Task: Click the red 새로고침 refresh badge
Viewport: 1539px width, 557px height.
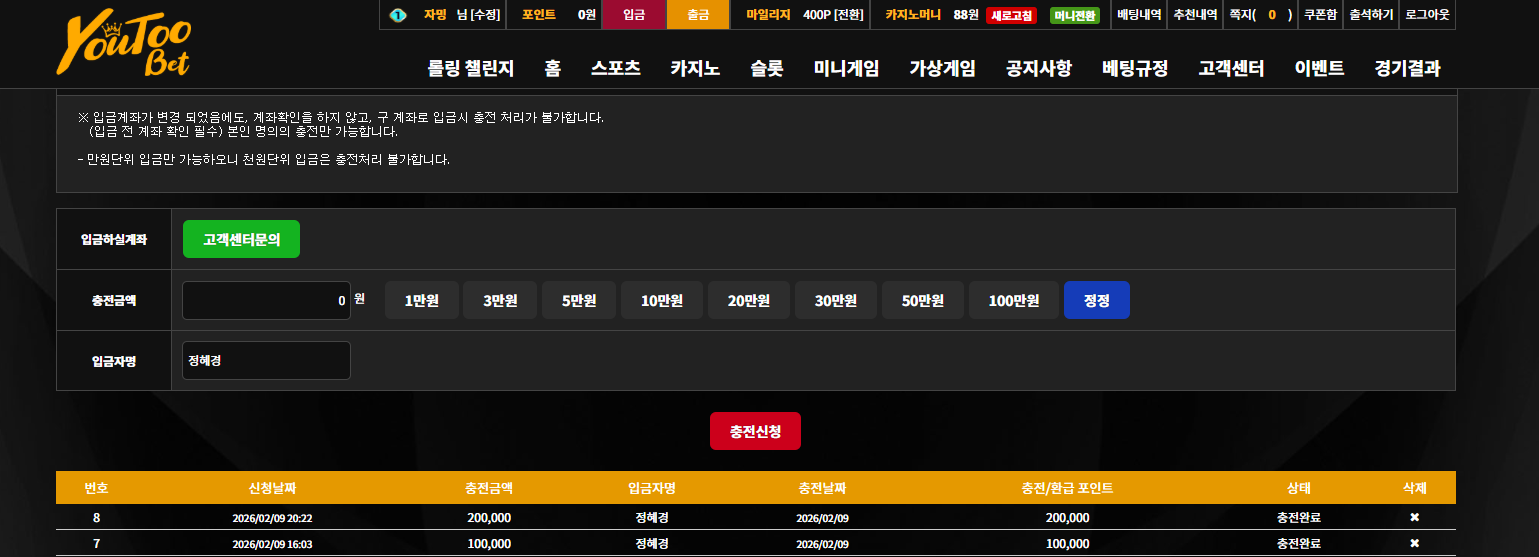Action: [x=1012, y=15]
